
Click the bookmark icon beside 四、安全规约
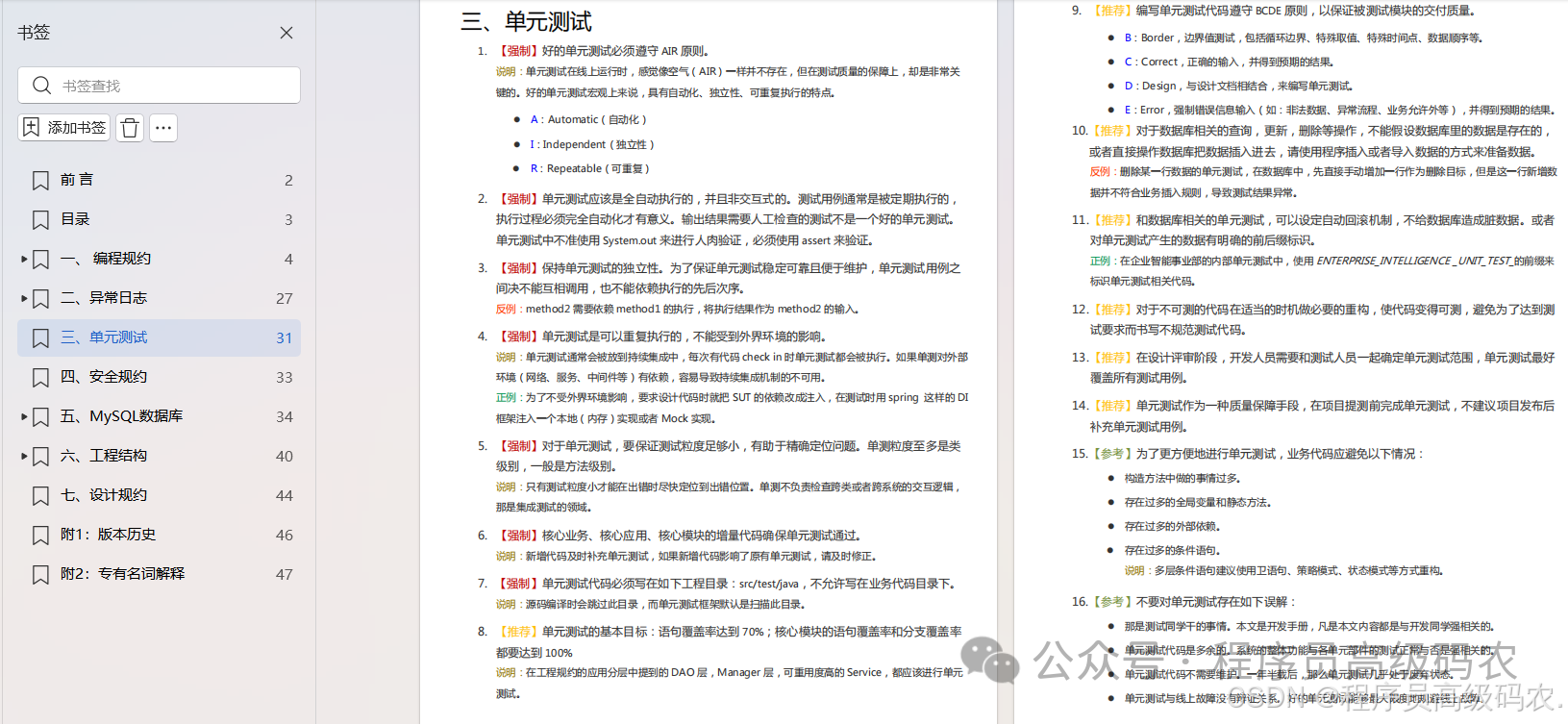click(40, 377)
